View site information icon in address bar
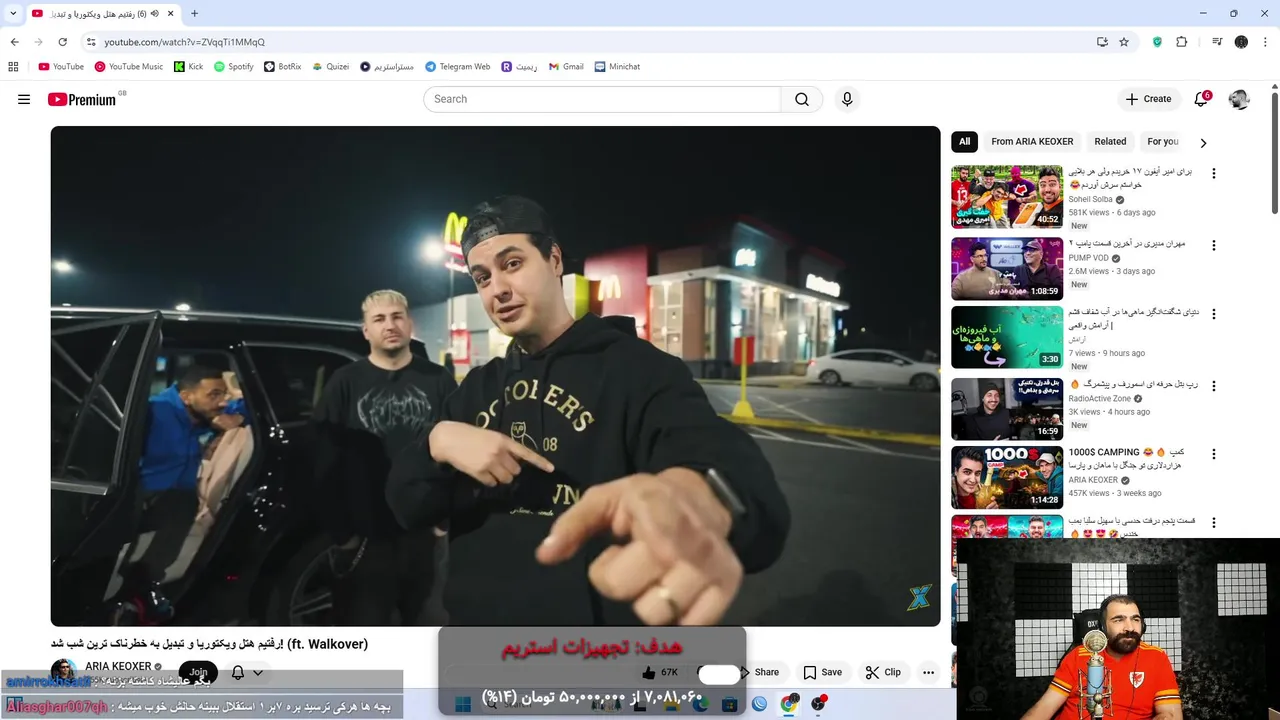Viewport: 1280px width, 720px height. 91,42
